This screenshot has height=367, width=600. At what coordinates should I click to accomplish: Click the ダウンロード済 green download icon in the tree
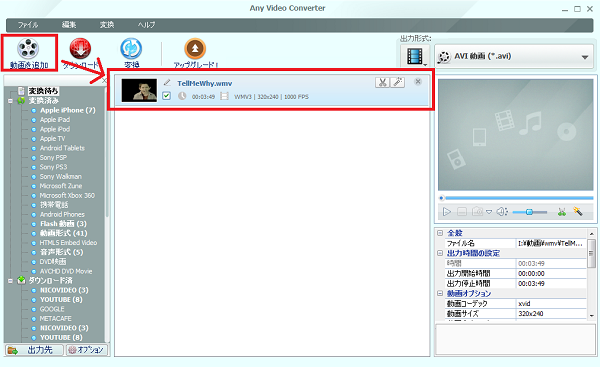[21, 281]
